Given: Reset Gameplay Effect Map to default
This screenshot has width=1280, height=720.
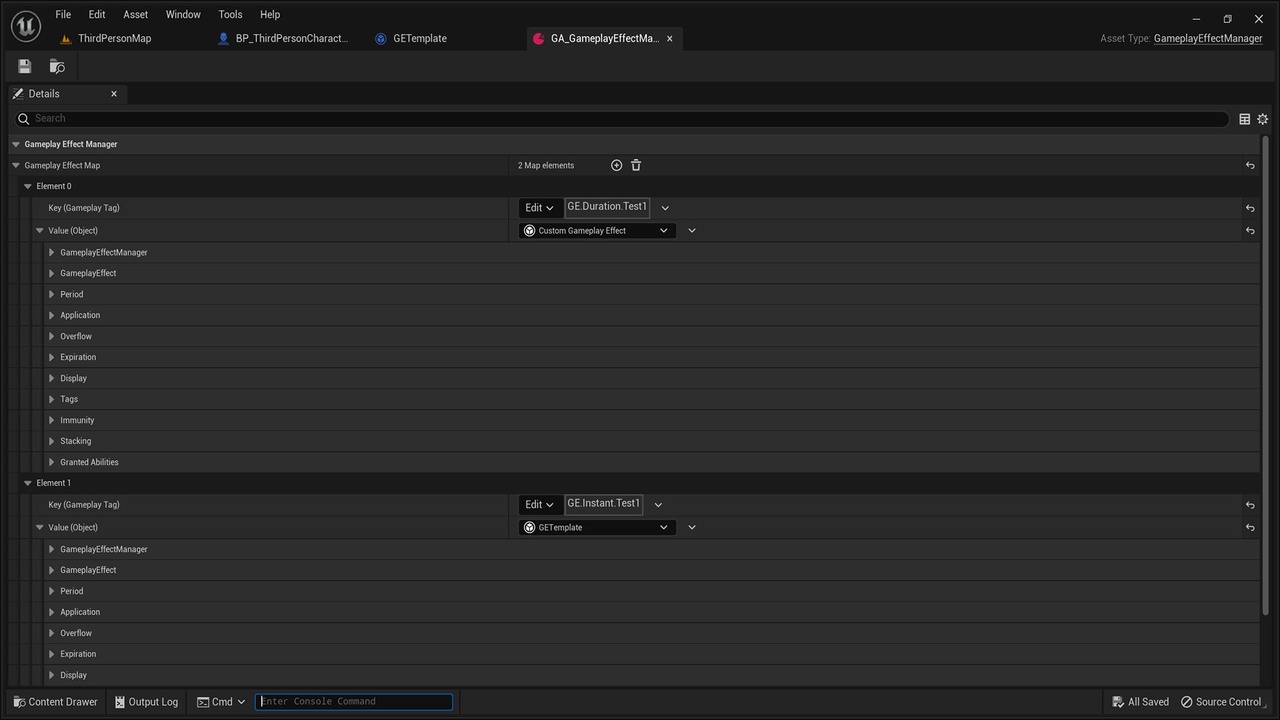Looking at the screenshot, I should point(1250,165).
